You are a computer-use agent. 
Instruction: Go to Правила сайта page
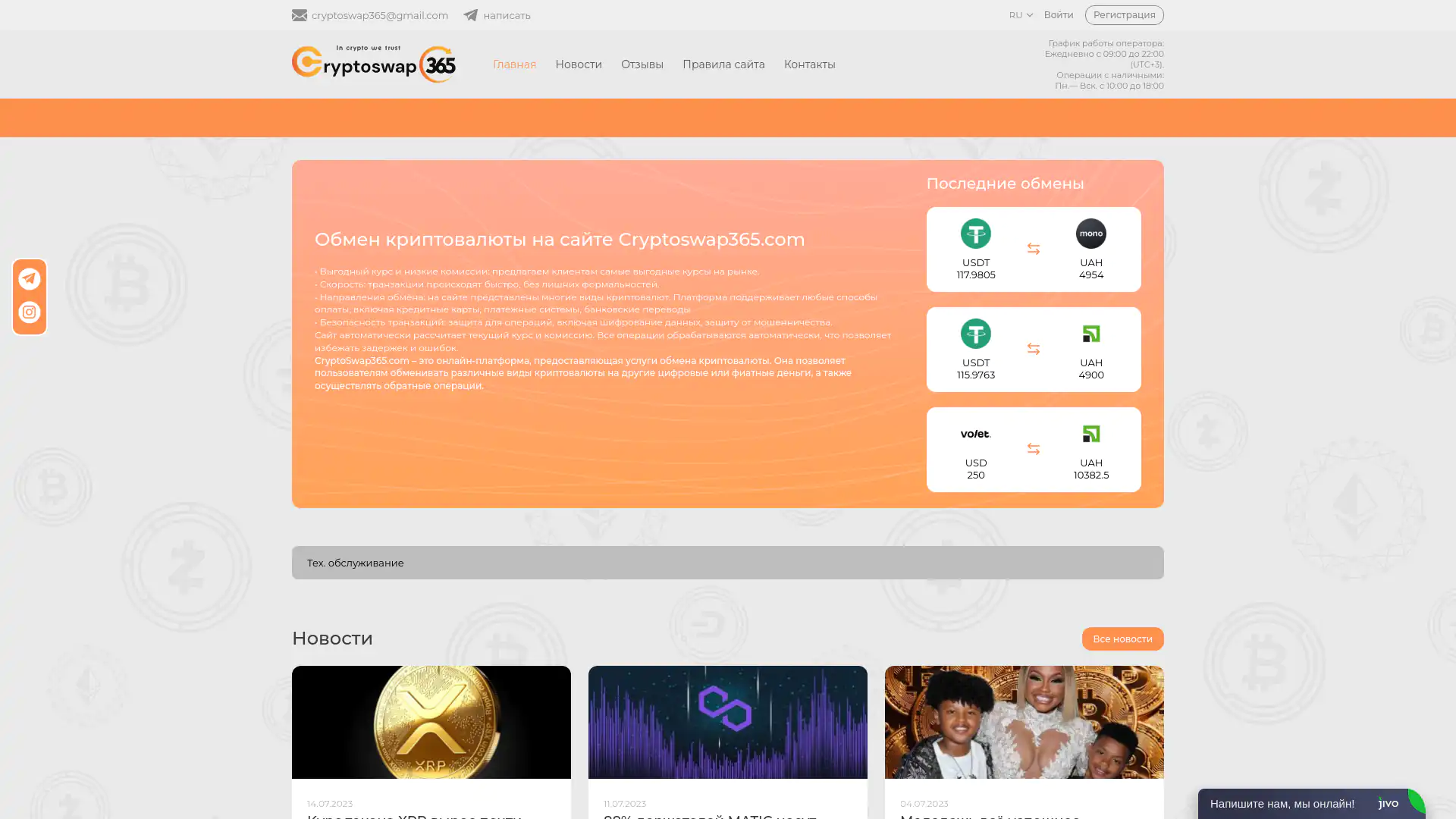tap(723, 64)
